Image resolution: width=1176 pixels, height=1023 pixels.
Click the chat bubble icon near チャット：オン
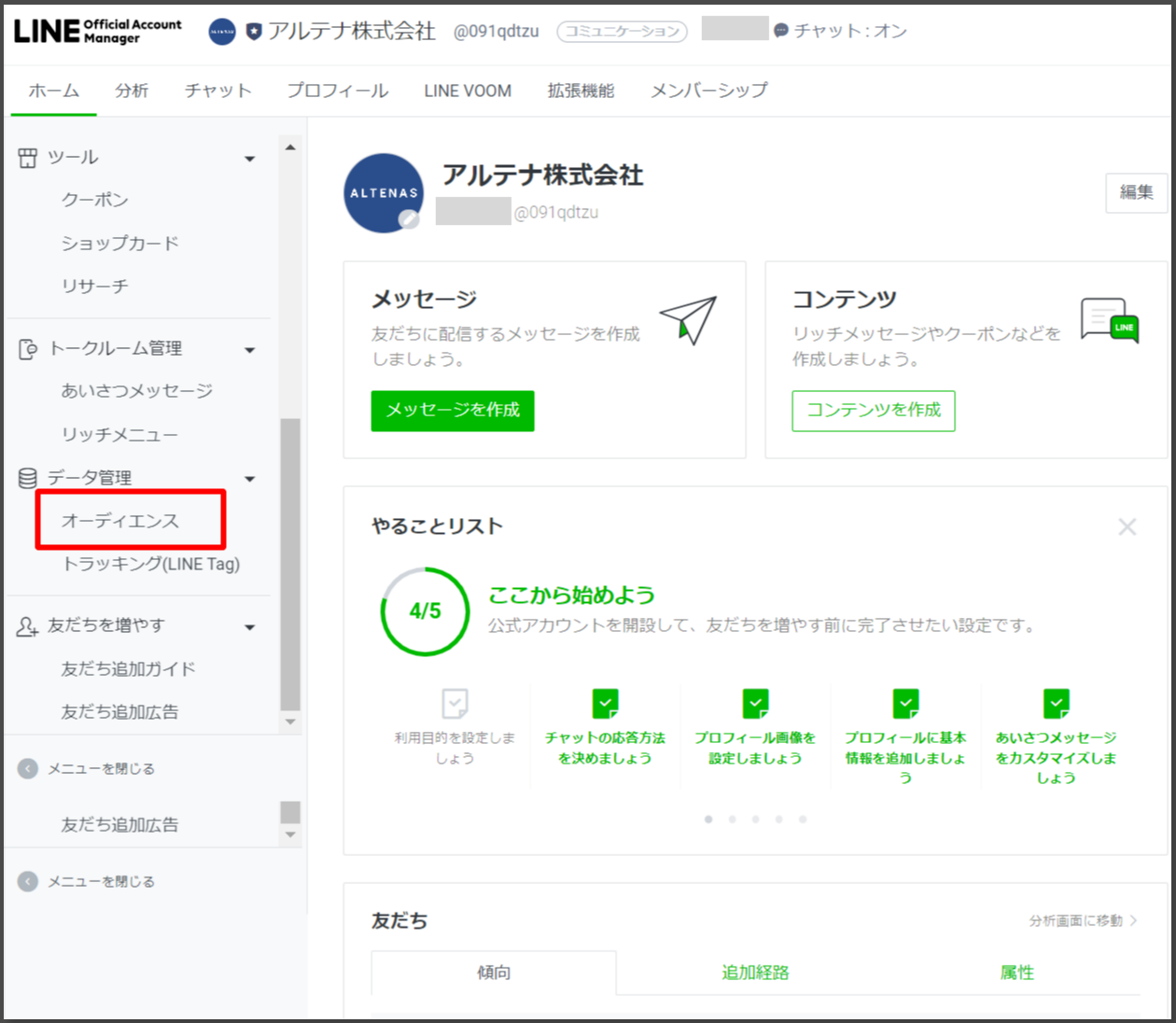click(x=781, y=31)
